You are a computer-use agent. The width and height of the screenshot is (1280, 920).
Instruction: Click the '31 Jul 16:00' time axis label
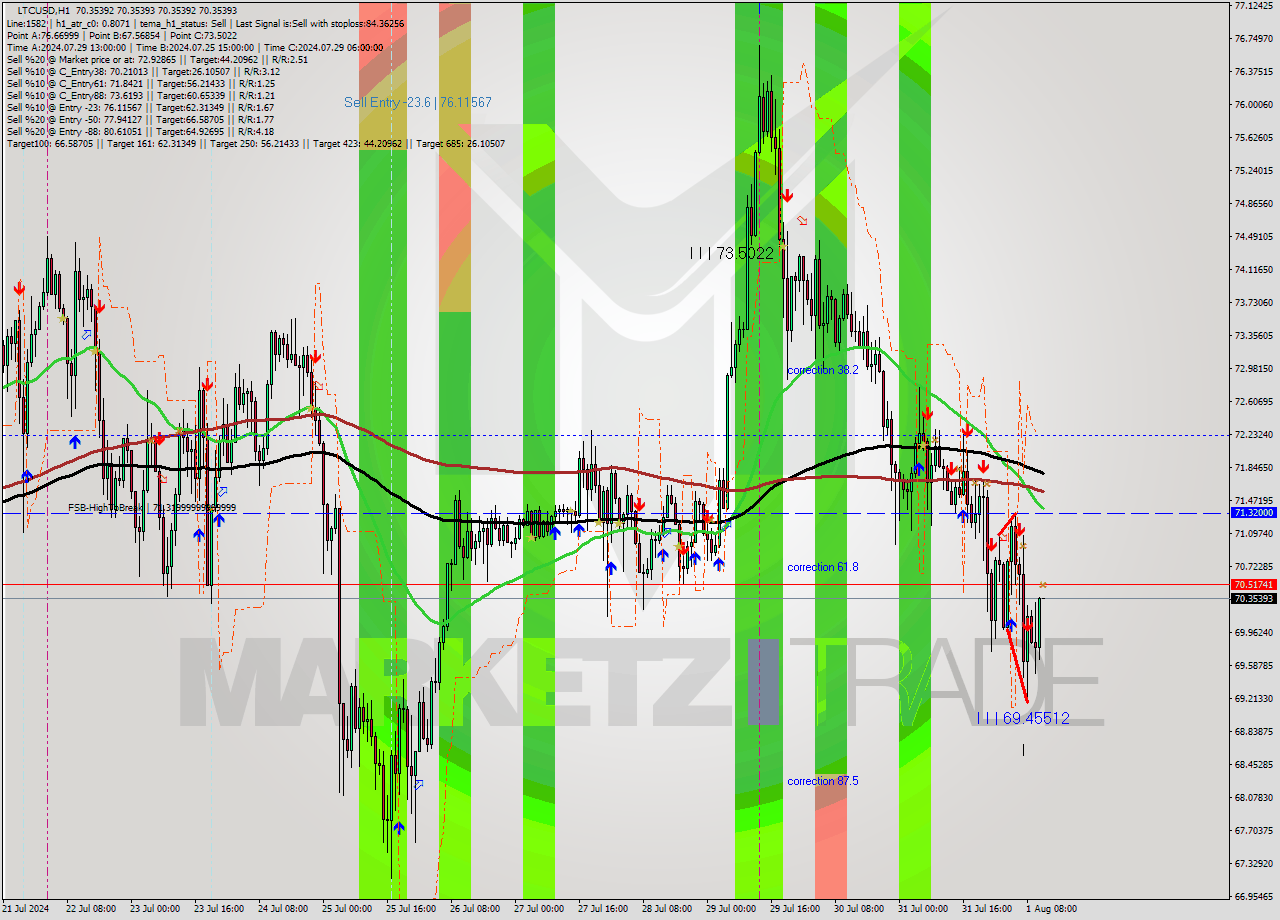(x=987, y=909)
